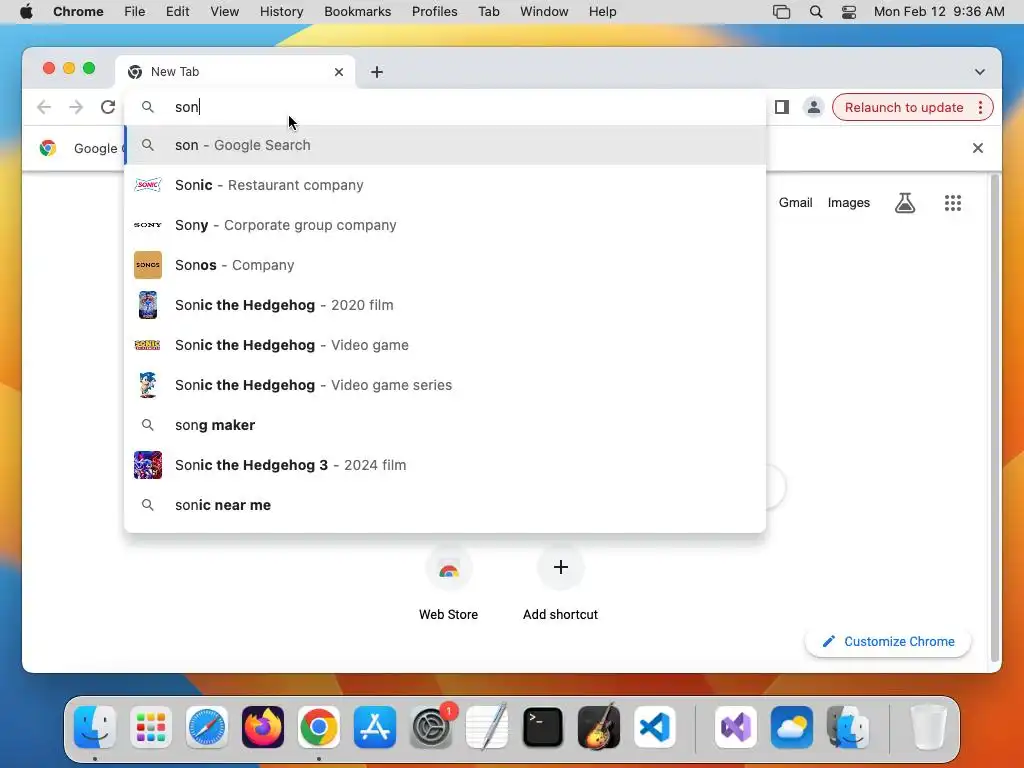
Task: Click the Web Store shortcut icon
Action: pos(449,568)
